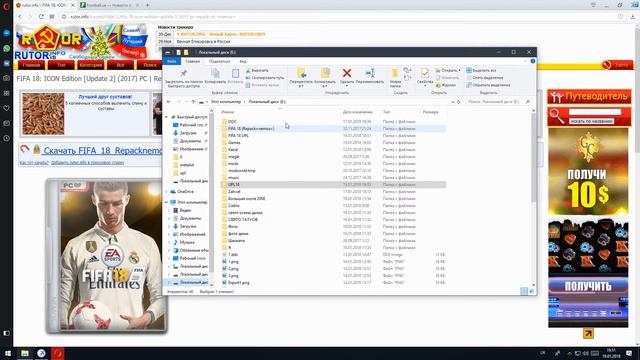The height and width of the screenshot is (360, 640).
Task: Pin folder to Quick access in ribbon
Action: (x=184, y=78)
